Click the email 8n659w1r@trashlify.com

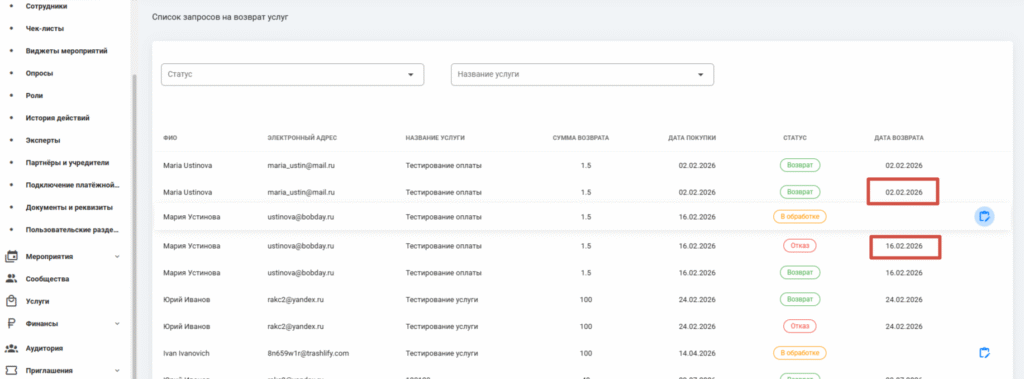[308, 353]
